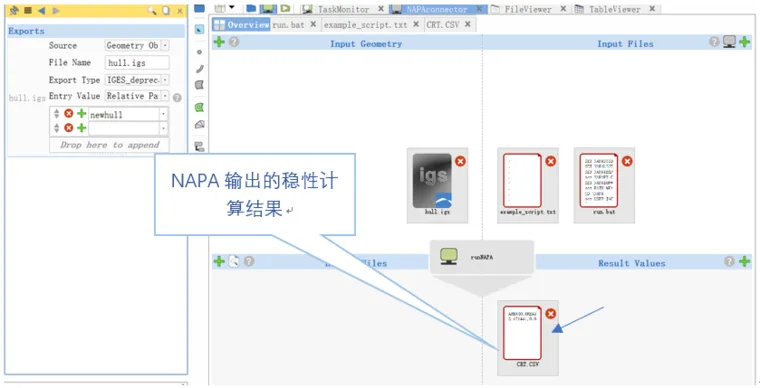Screen dimensions: 760x388
Task: Select the curve tool in the vertical toolbar
Action: (x=200, y=69)
